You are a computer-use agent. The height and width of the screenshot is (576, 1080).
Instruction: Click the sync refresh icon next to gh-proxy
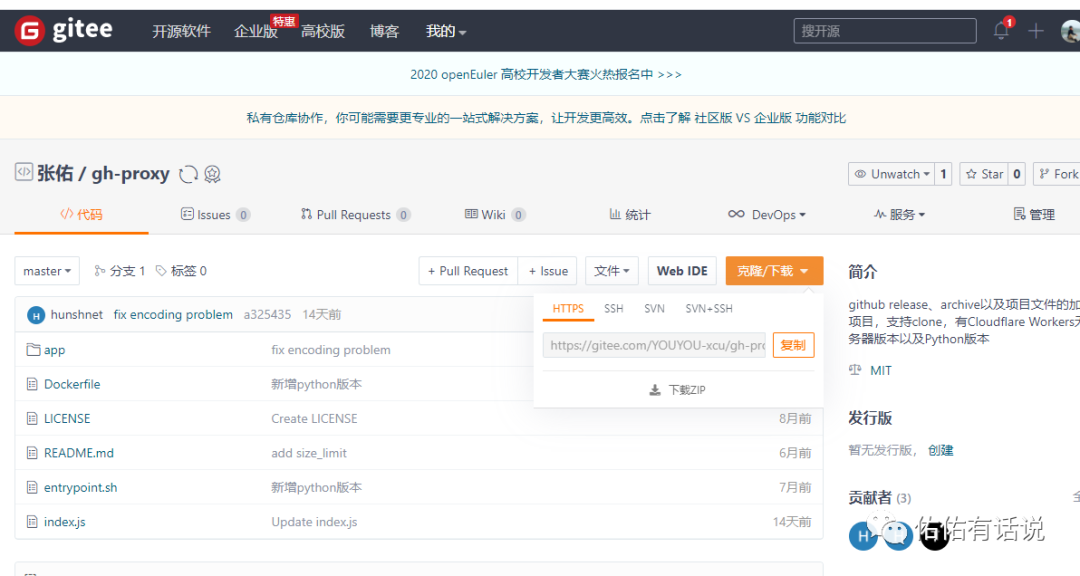pyautogui.click(x=188, y=174)
